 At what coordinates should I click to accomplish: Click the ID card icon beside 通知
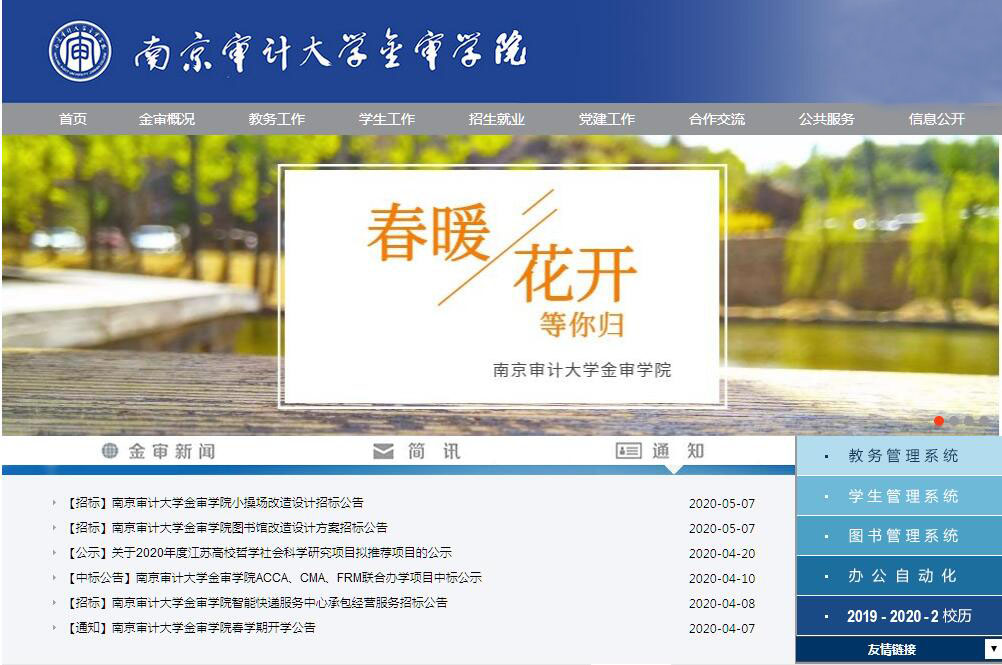(x=628, y=451)
